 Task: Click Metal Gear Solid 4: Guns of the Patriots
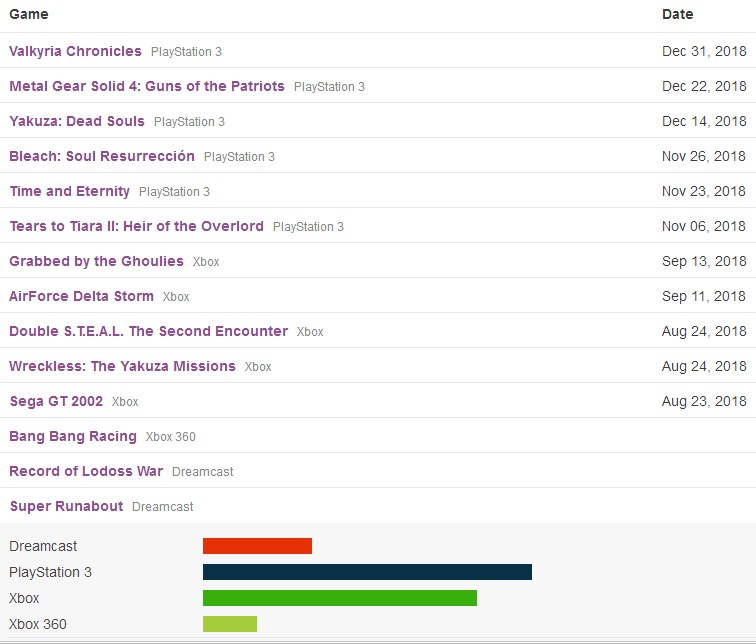point(146,86)
